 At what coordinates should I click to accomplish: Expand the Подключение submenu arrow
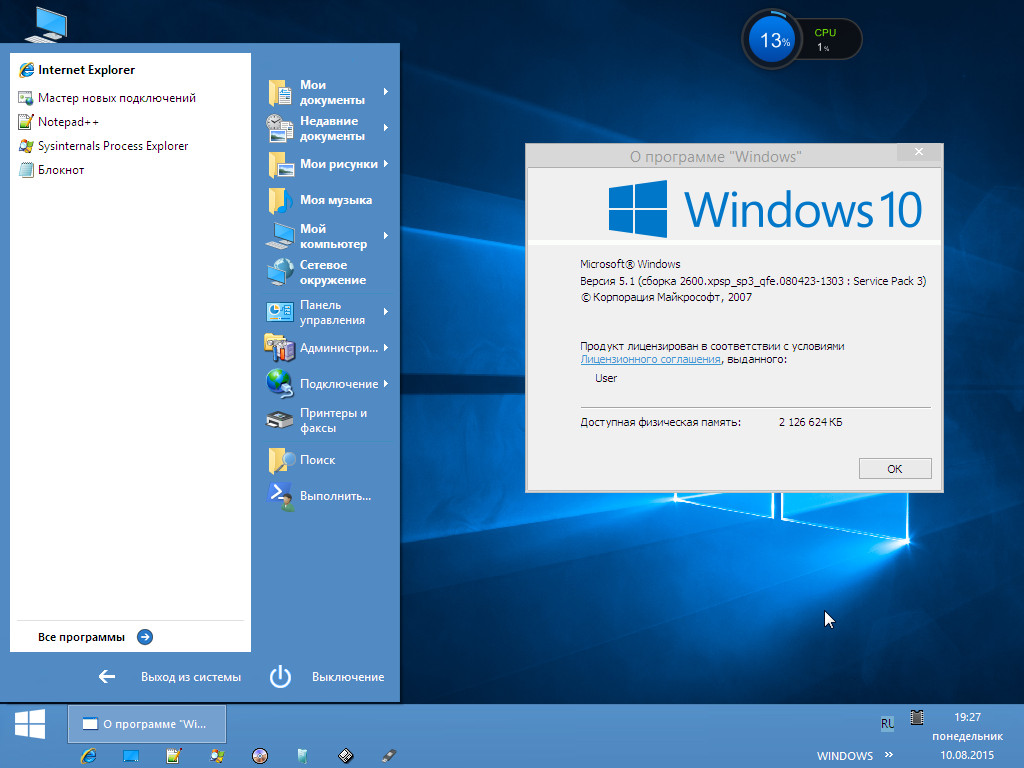point(386,384)
